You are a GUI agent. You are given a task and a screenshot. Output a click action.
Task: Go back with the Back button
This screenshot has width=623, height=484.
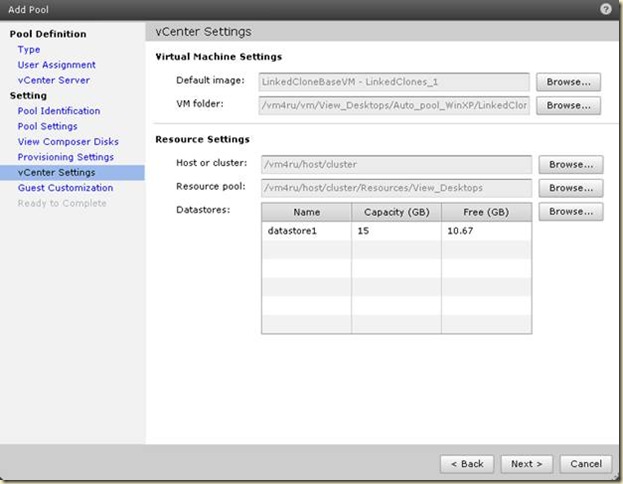(x=467, y=464)
